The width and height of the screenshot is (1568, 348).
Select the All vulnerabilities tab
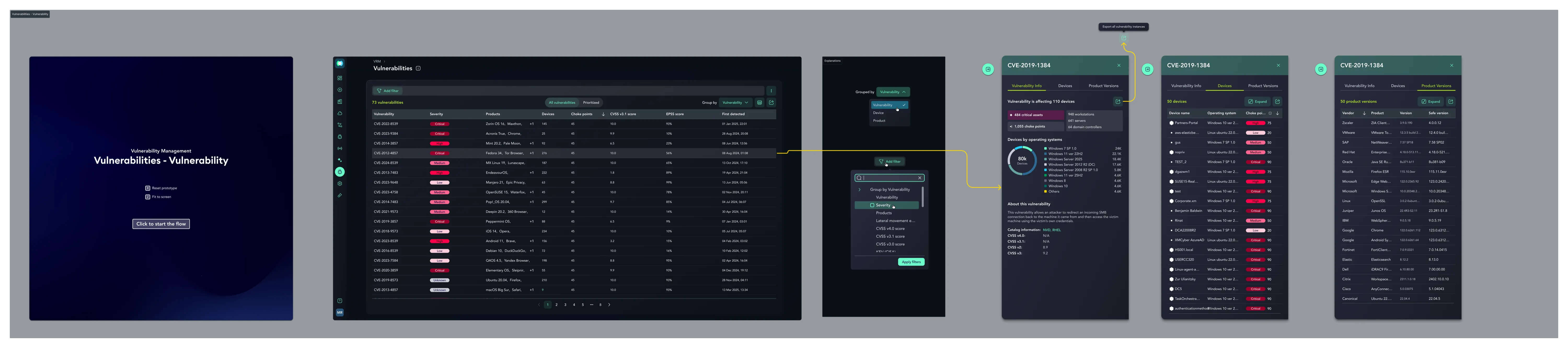click(x=562, y=102)
